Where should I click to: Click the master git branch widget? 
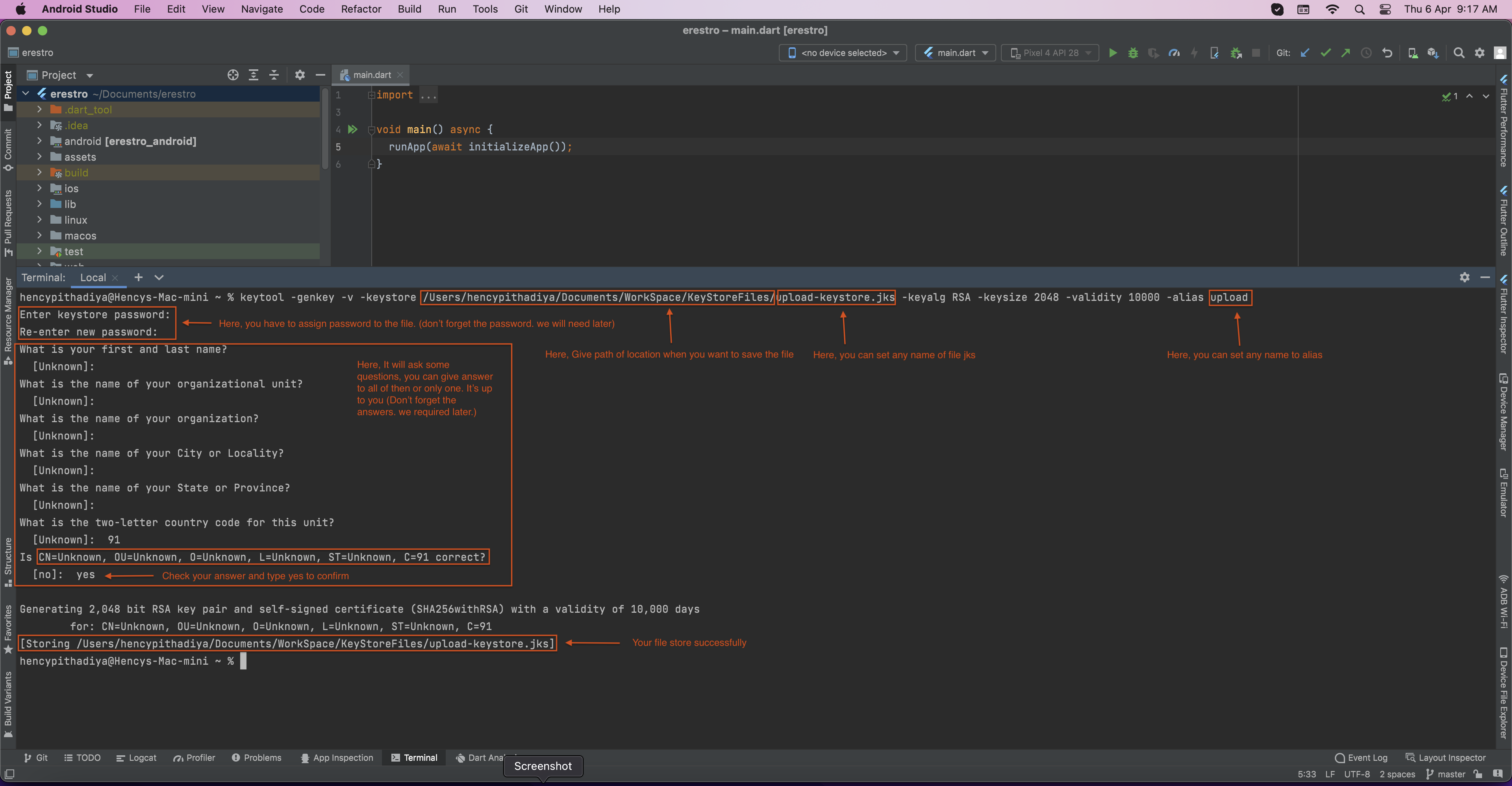click(x=1446, y=774)
